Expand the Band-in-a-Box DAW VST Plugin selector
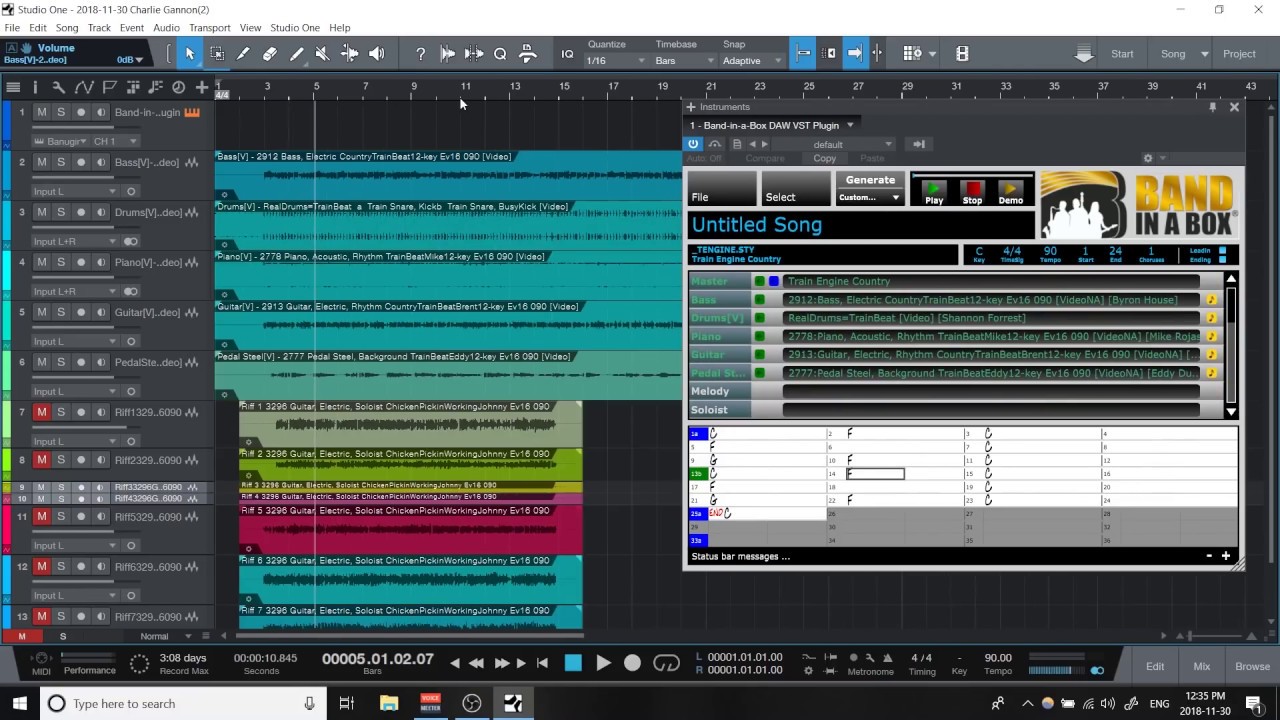The height and width of the screenshot is (720, 1280). click(x=850, y=126)
